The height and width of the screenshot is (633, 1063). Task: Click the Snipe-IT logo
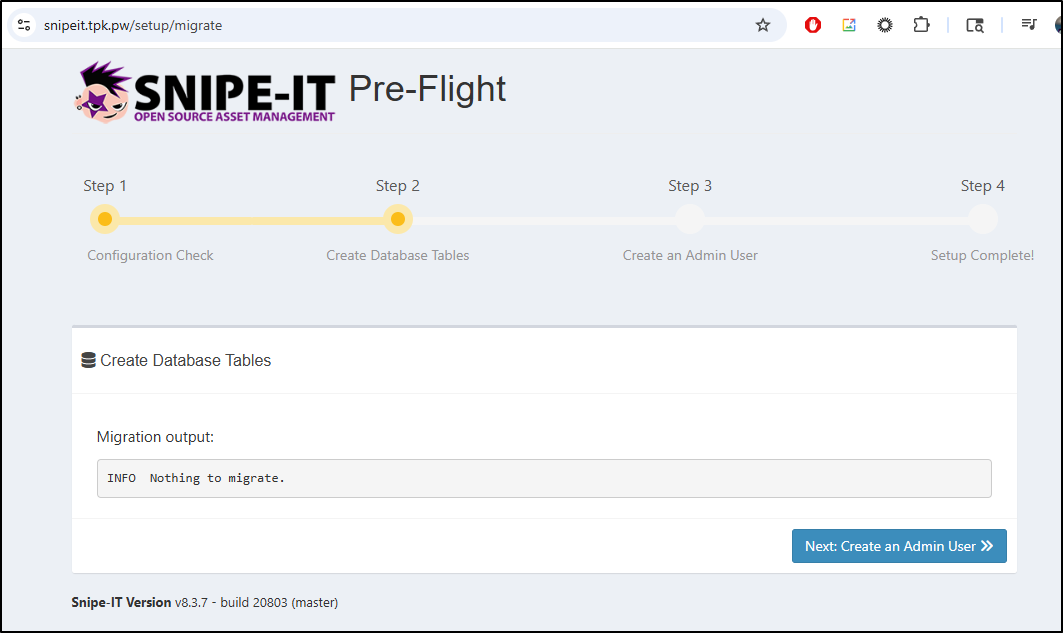click(205, 93)
